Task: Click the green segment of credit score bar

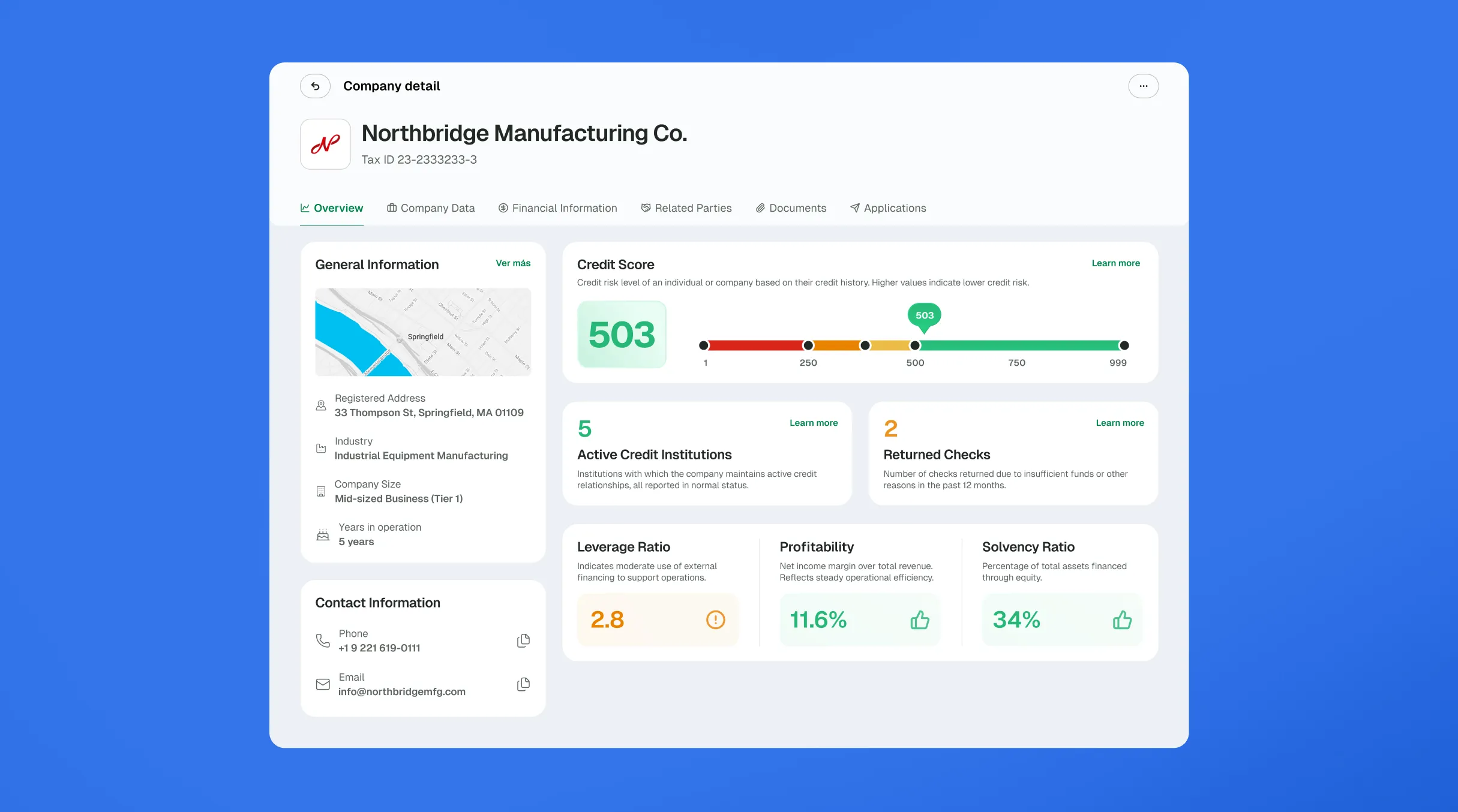Action: (1019, 345)
